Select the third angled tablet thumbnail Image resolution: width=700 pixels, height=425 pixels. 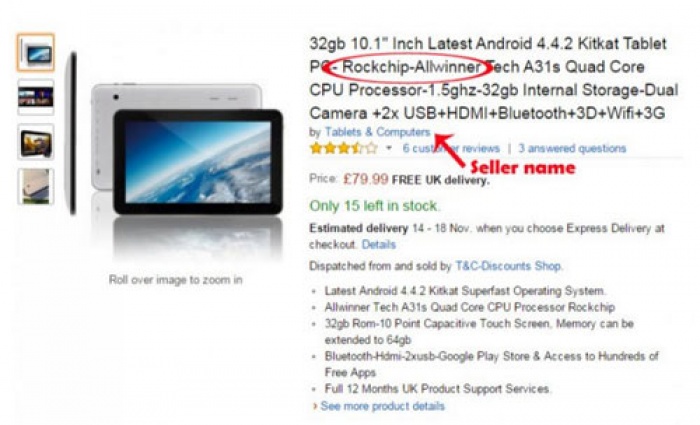tap(36, 142)
